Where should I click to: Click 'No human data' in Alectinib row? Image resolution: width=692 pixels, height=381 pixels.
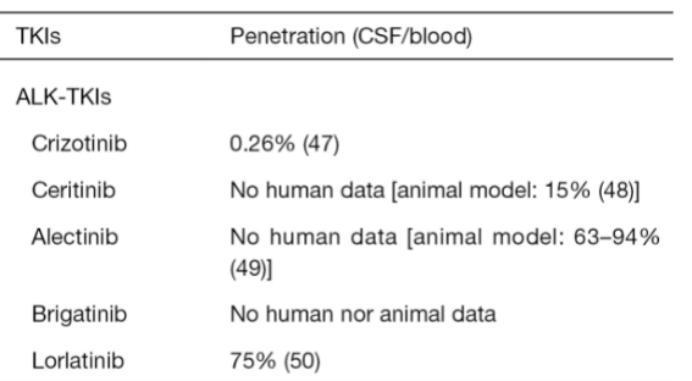[x=314, y=238]
